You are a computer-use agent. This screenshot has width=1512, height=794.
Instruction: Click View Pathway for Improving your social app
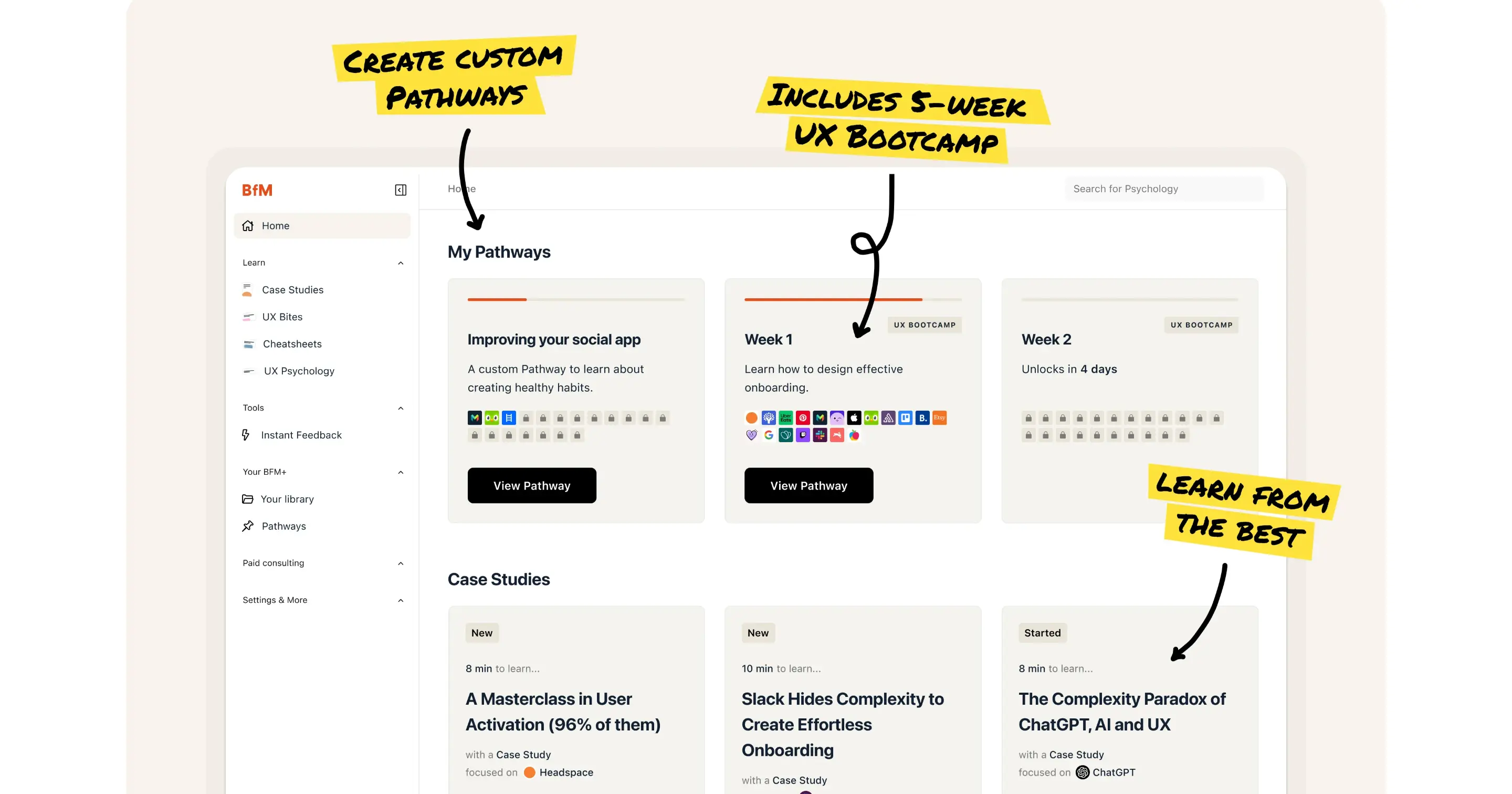point(532,485)
